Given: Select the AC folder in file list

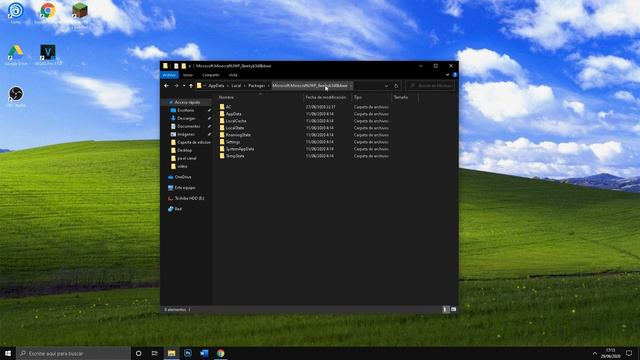Looking at the screenshot, I should pyautogui.click(x=228, y=107).
